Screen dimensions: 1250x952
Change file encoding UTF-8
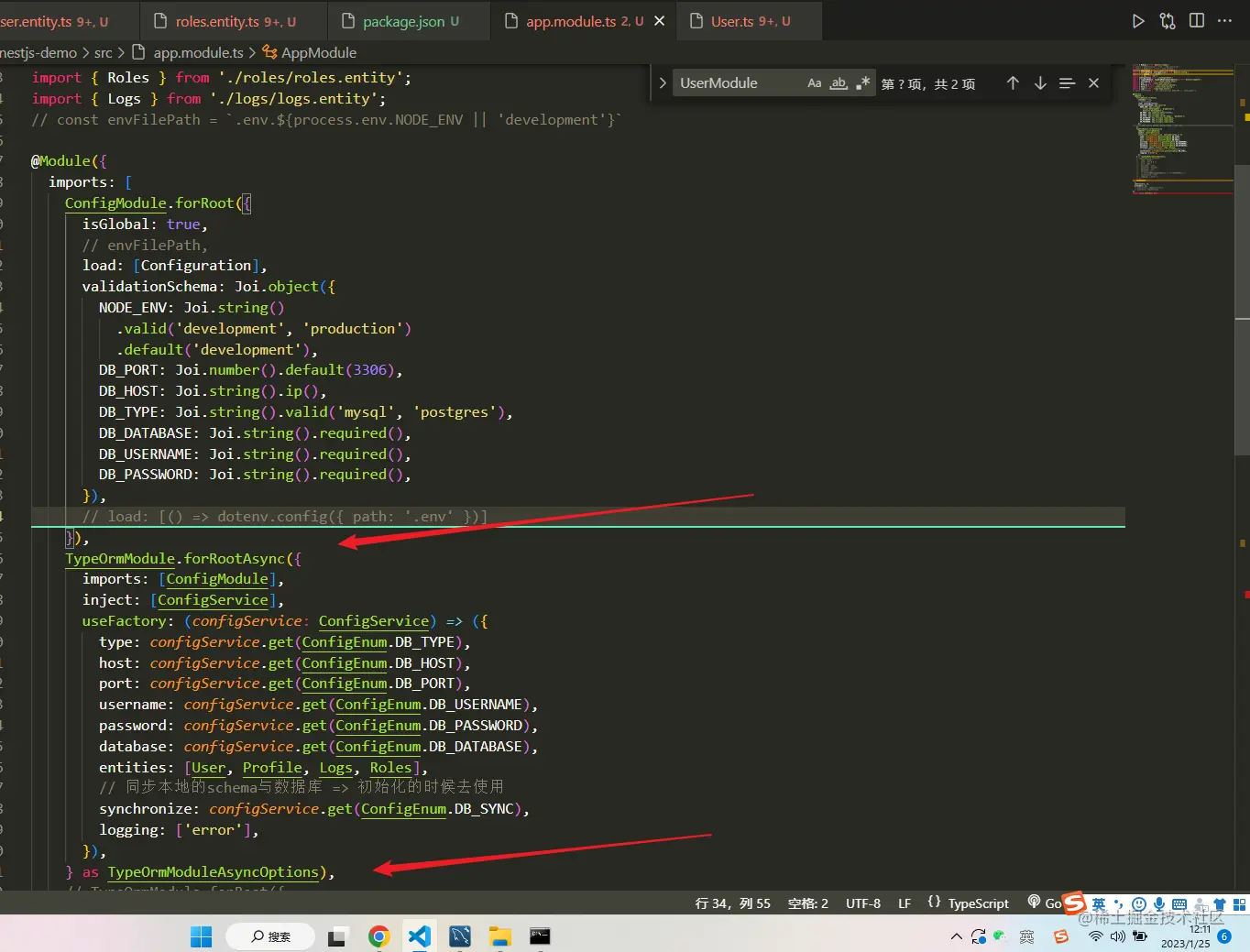(863, 903)
